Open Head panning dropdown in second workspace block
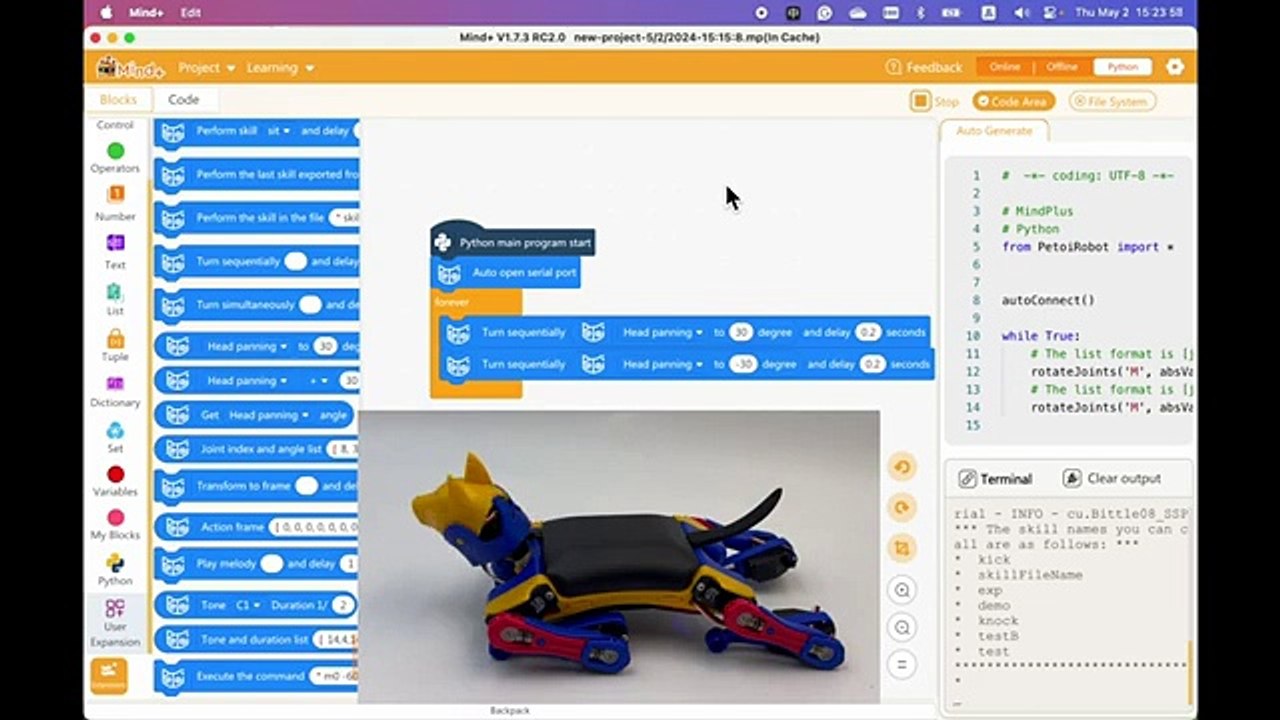 [x=662, y=364]
